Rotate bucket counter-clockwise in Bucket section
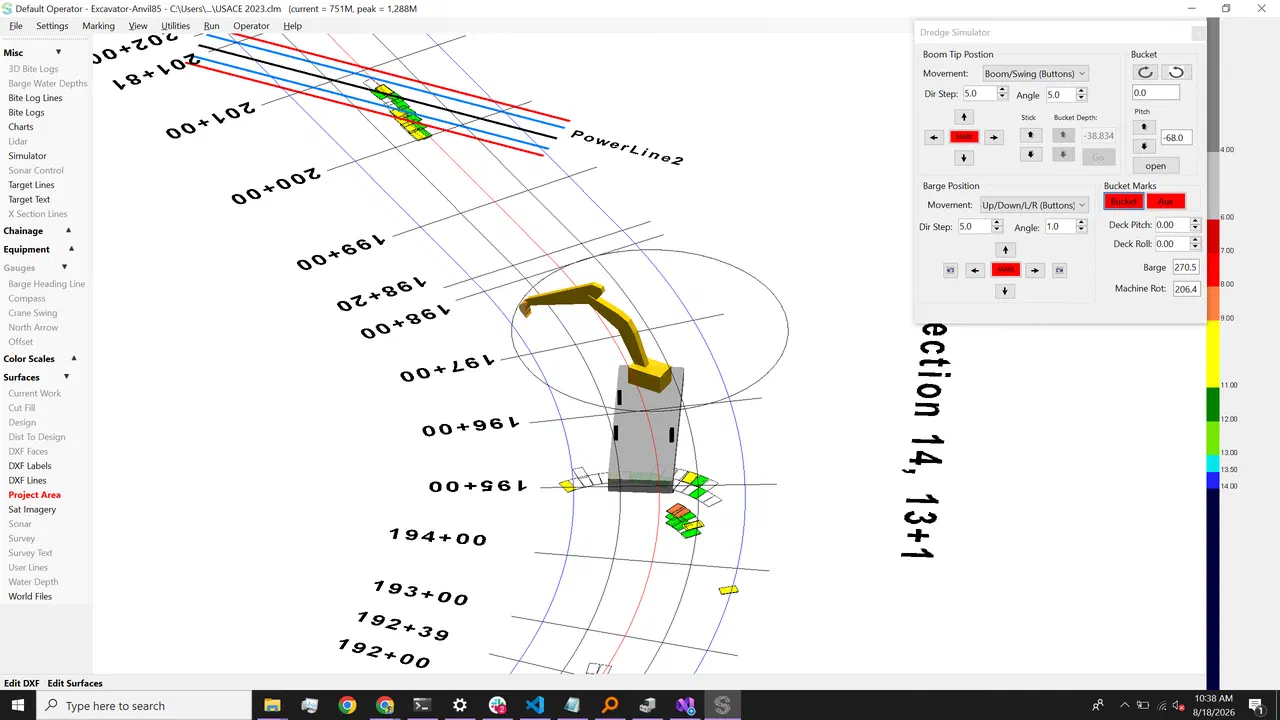1280x720 pixels. (1177, 72)
